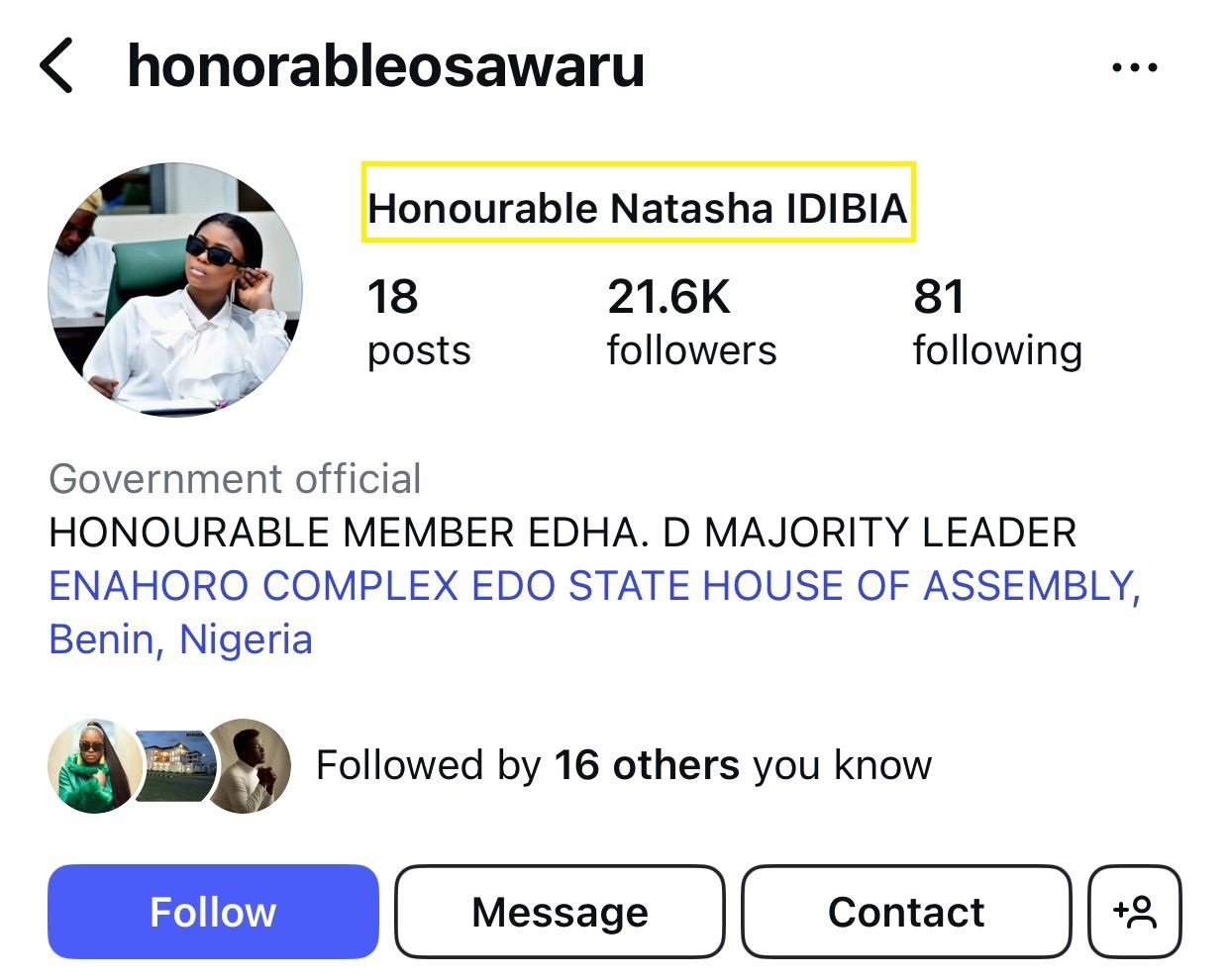Open Enahoro Complex Edo State address link
The height and width of the screenshot is (980, 1230).
594,586
